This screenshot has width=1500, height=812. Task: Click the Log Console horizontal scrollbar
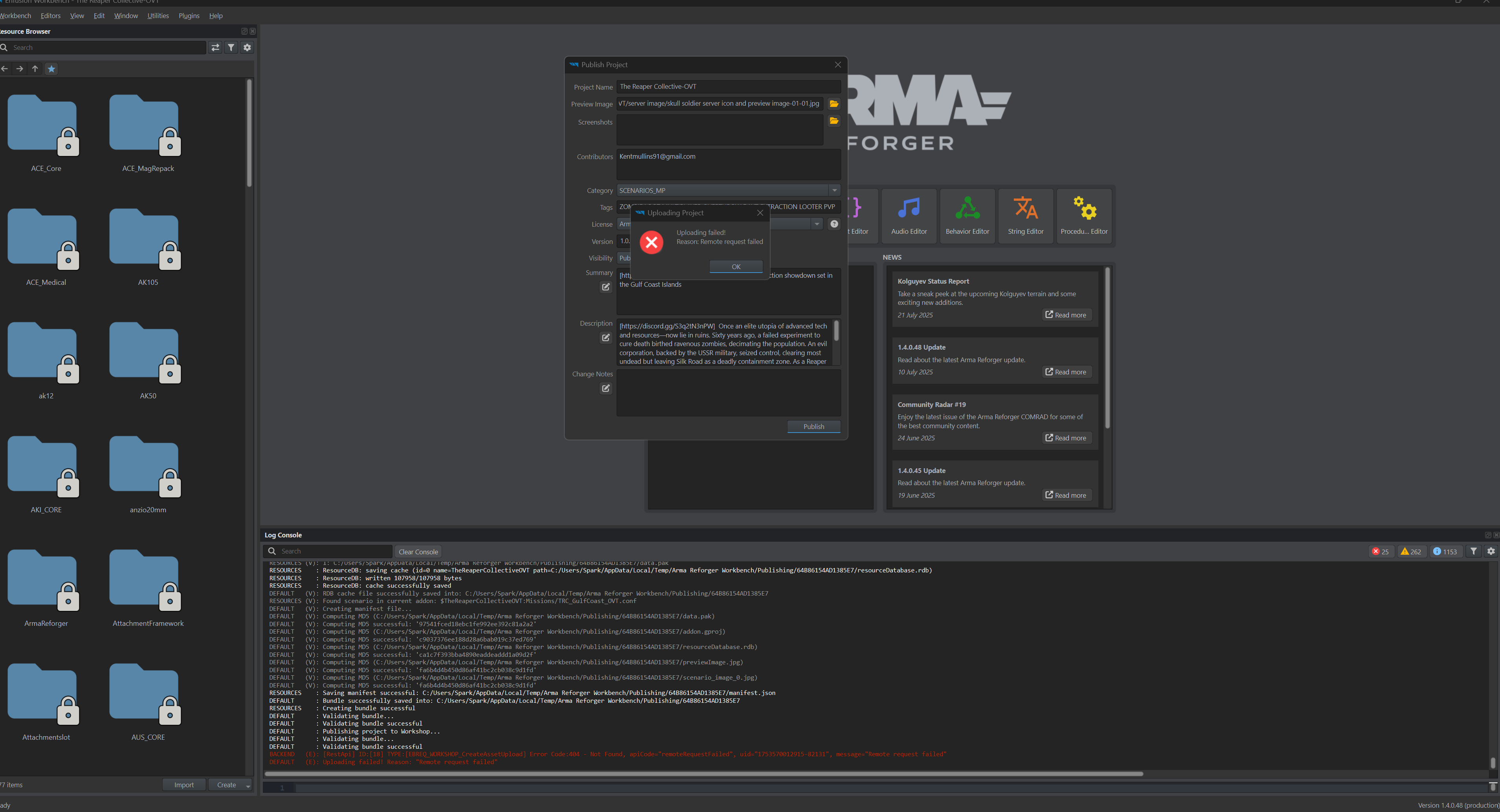pos(703,774)
